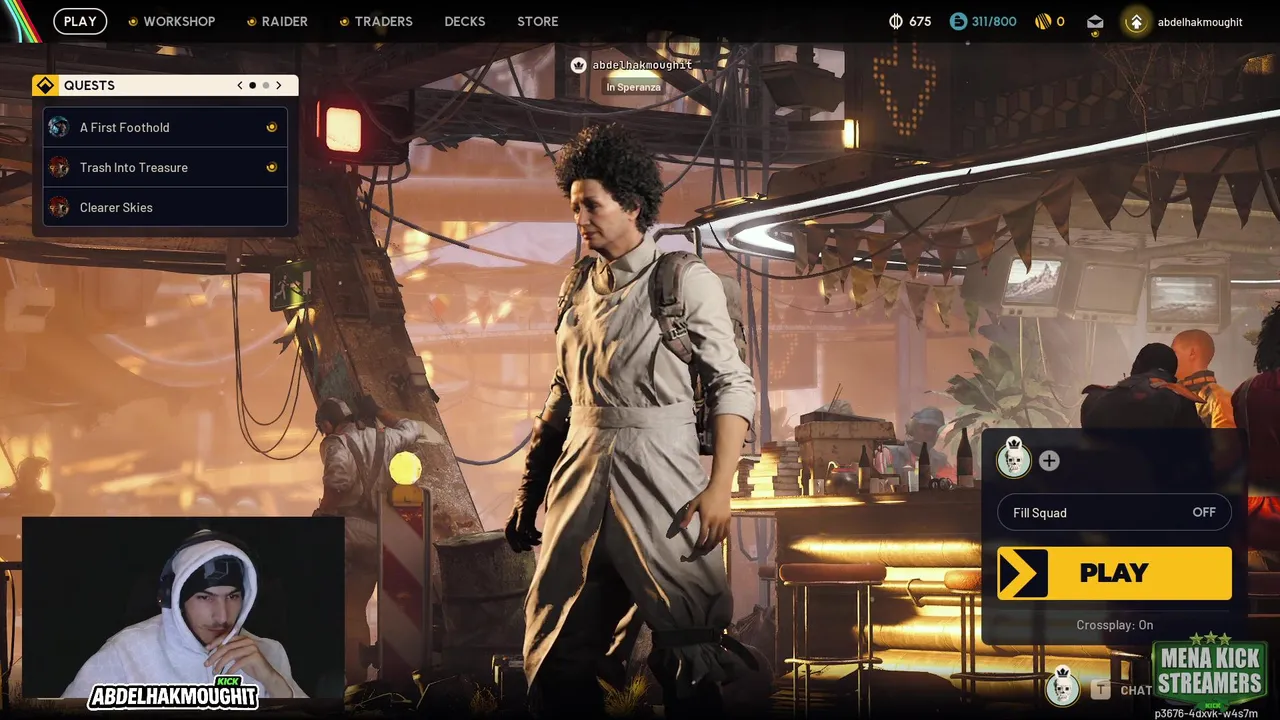1280x720 pixels.
Task: Open the DECKS tab
Action: point(465,21)
